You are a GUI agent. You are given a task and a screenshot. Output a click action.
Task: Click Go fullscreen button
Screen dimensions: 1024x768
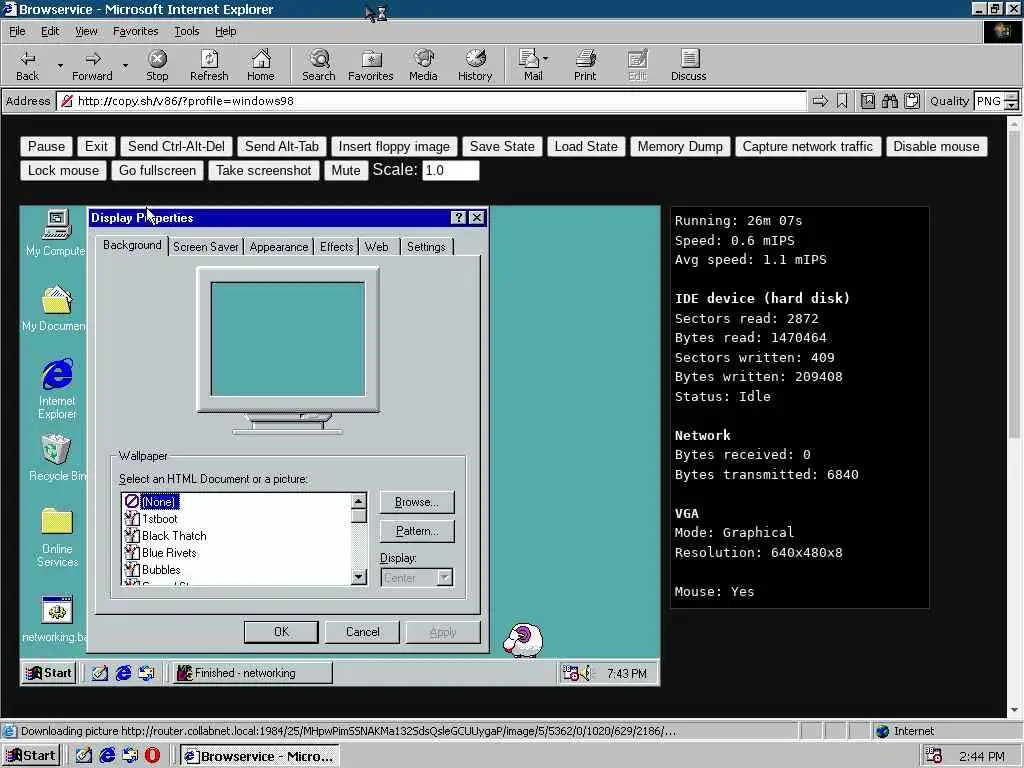tap(157, 170)
